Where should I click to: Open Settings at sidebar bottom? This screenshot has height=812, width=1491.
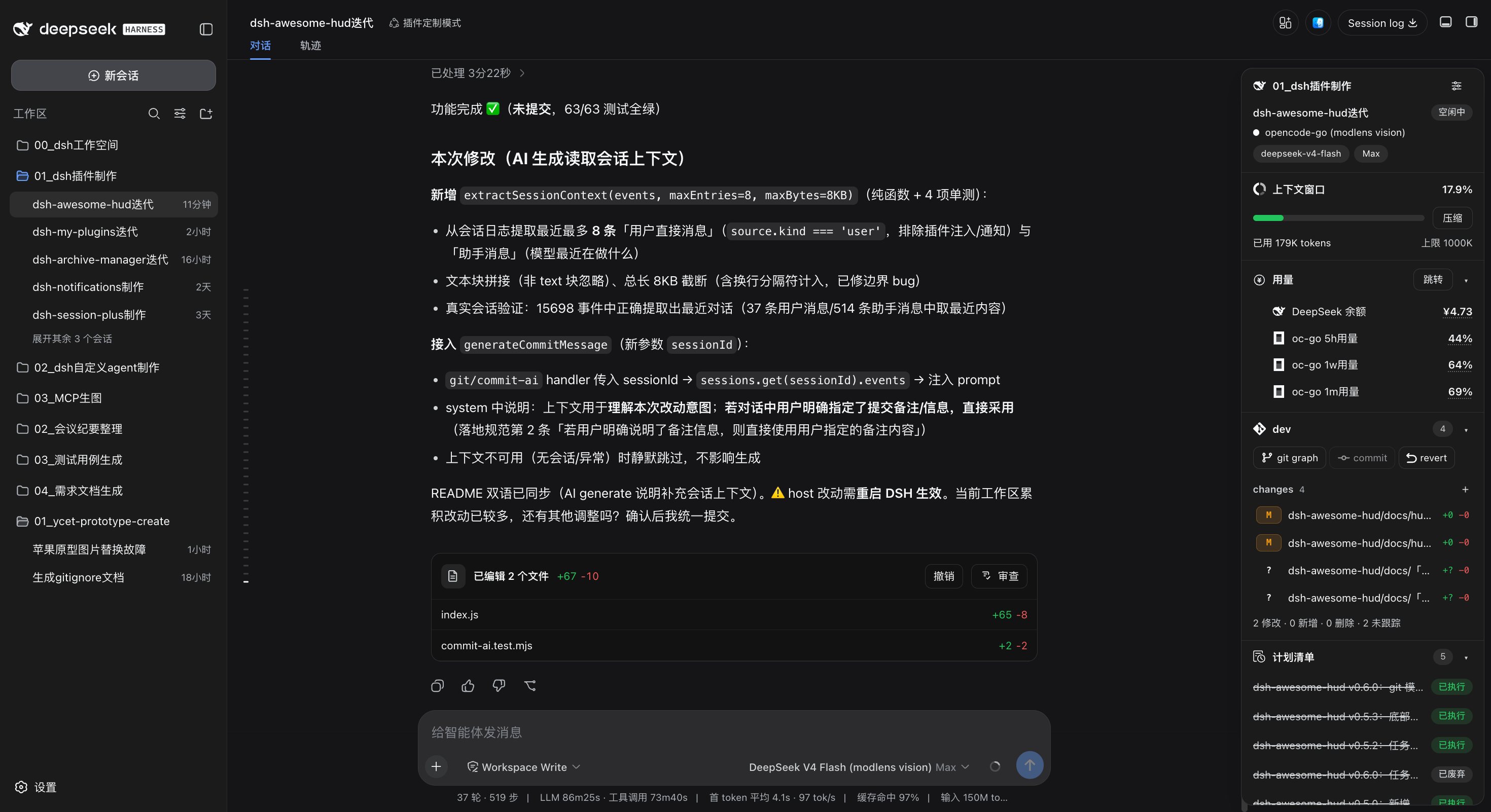(x=36, y=787)
